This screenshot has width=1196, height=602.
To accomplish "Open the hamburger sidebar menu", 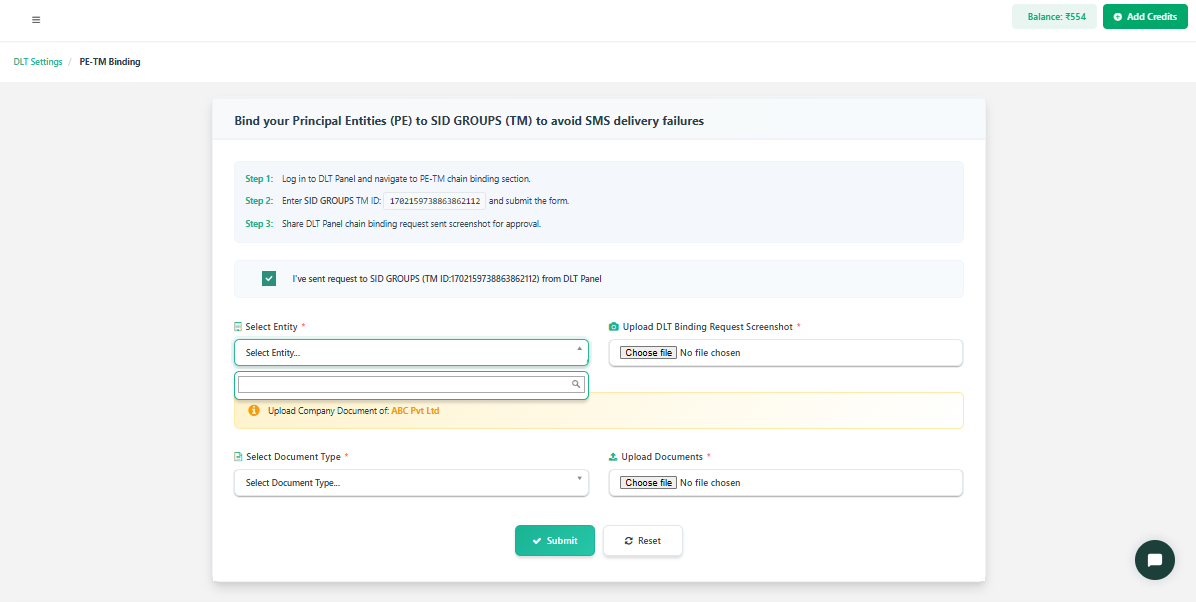I will (36, 19).
